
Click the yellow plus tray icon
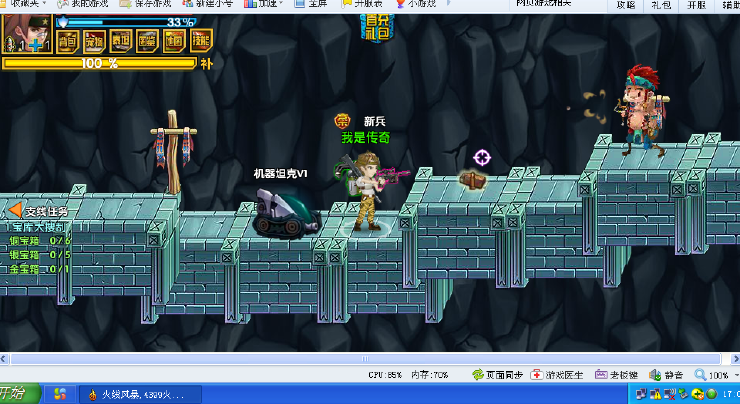[697, 394]
